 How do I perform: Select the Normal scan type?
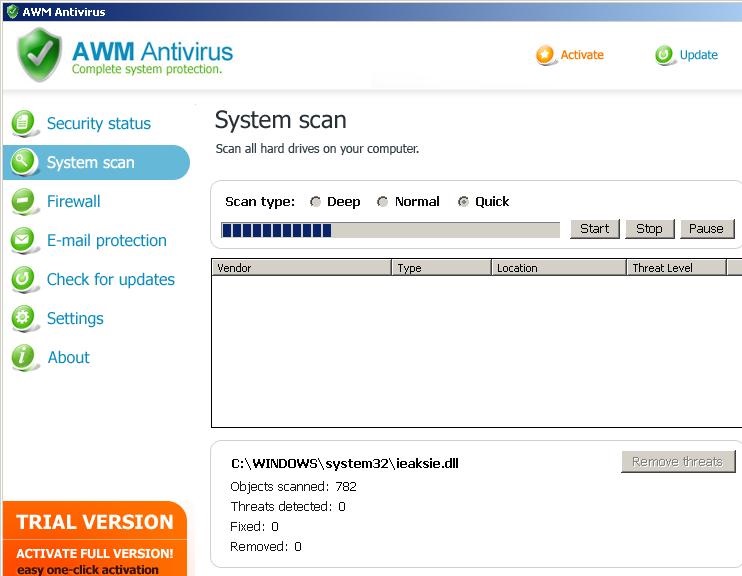coord(383,202)
